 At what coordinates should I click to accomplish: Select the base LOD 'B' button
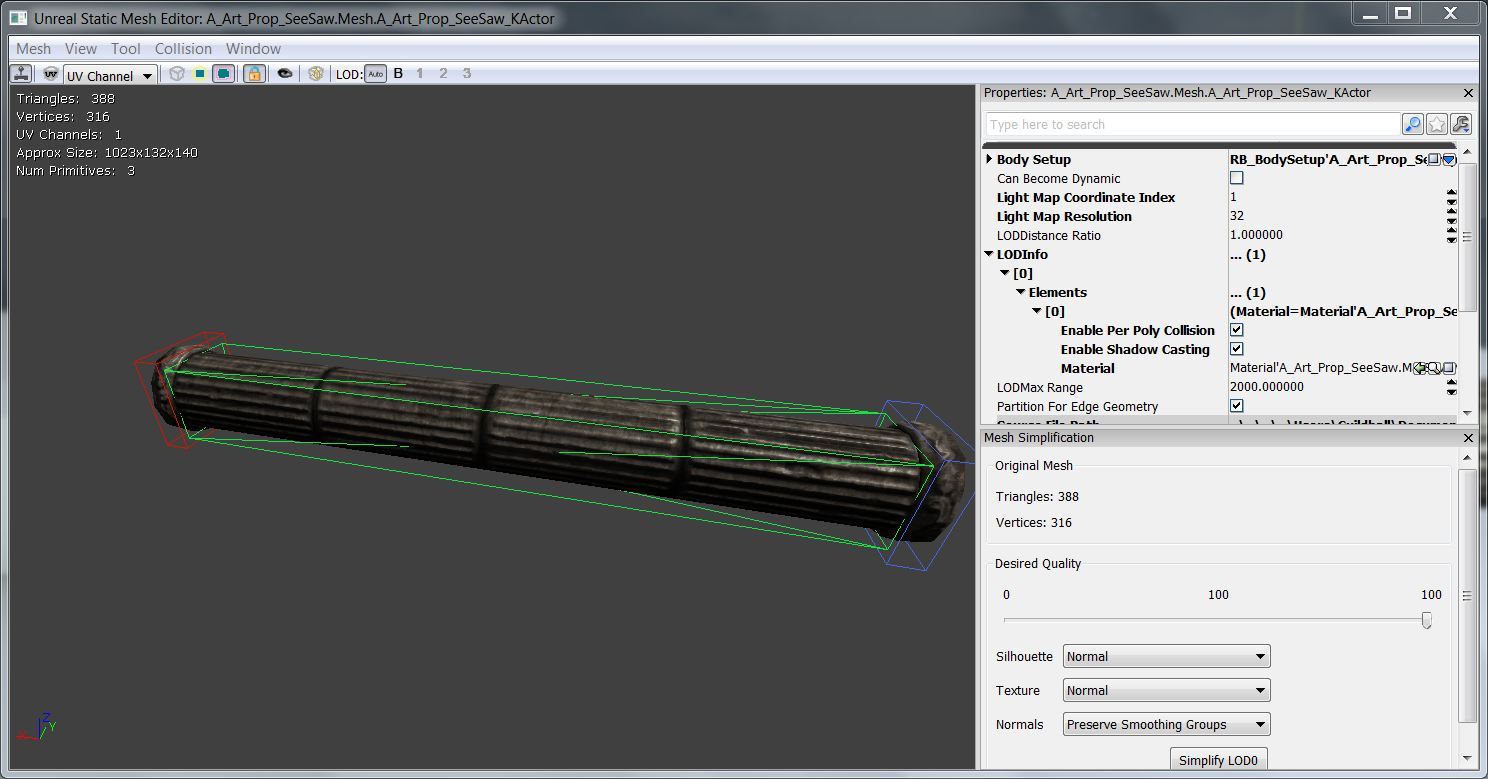398,73
